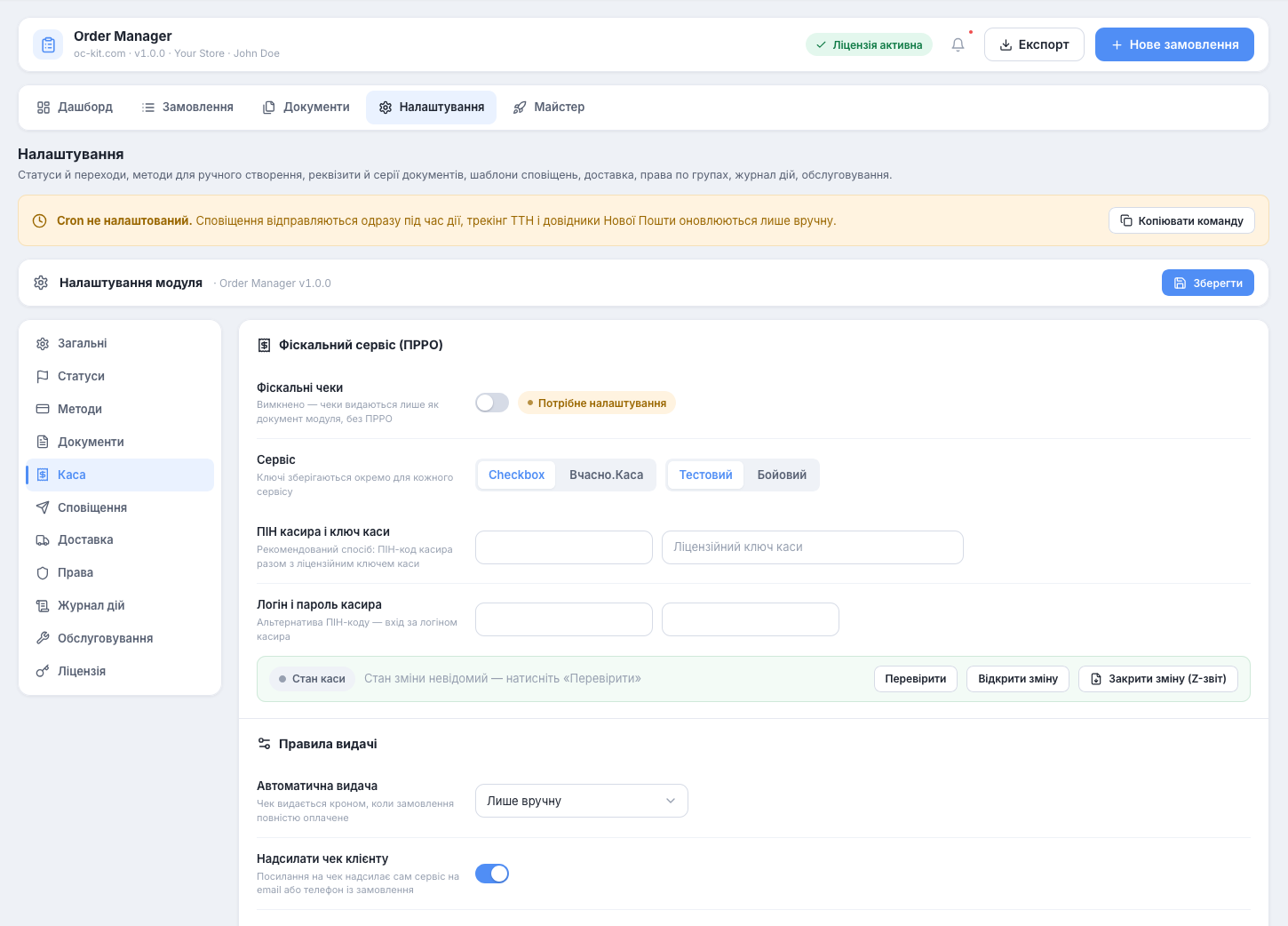Click the Перевірити button
This screenshot has width=1288, height=926.
click(916, 679)
